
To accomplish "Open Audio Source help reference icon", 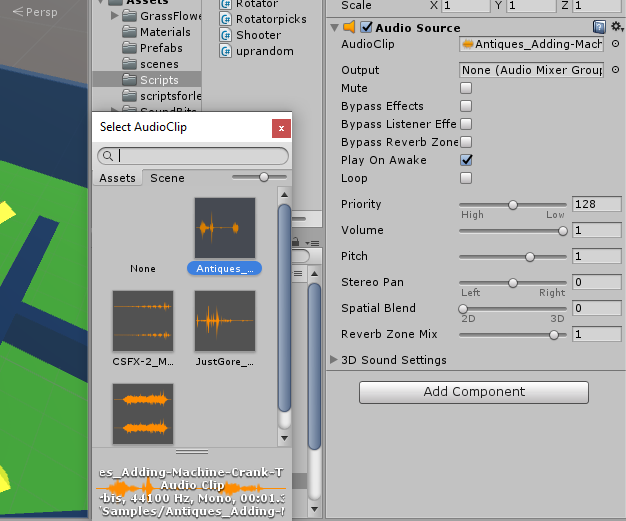I will [599, 28].
